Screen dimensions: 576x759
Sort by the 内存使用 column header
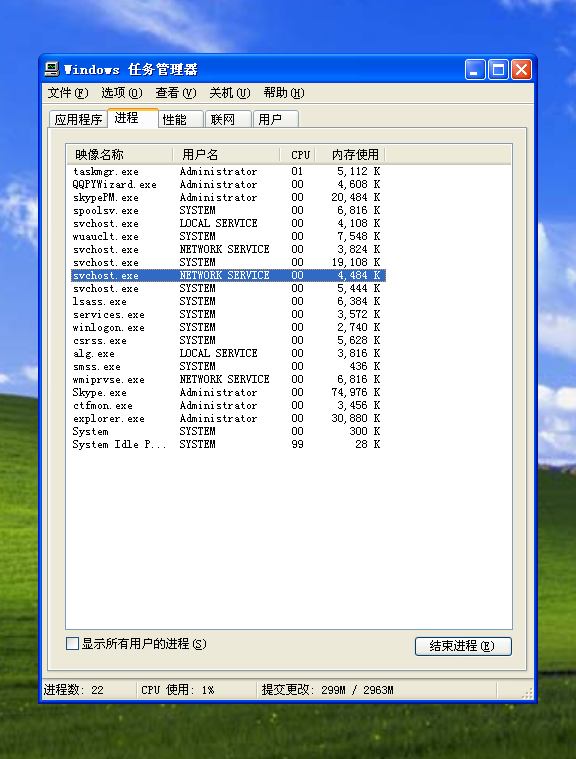(x=350, y=154)
